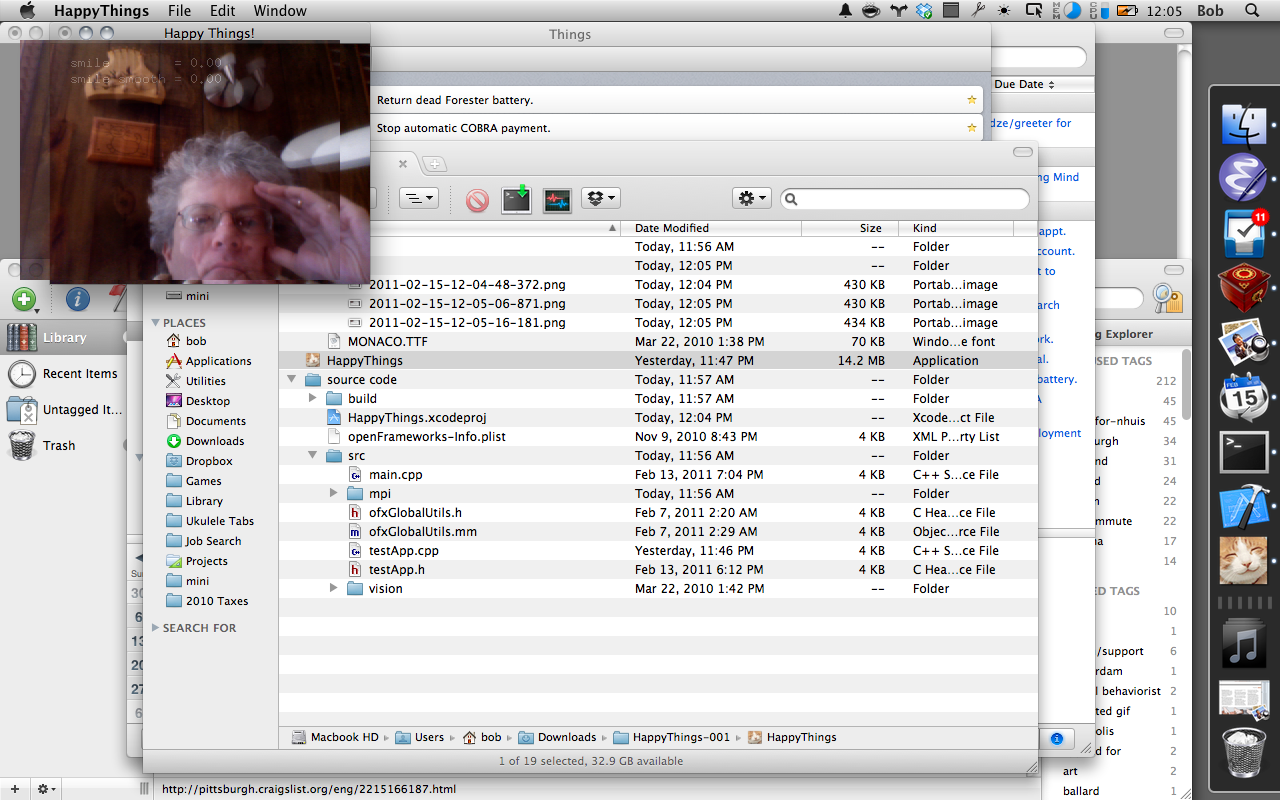Screen dimensions: 1280x800
Task: Expand the vision folder
Action: tap(334, 588)
